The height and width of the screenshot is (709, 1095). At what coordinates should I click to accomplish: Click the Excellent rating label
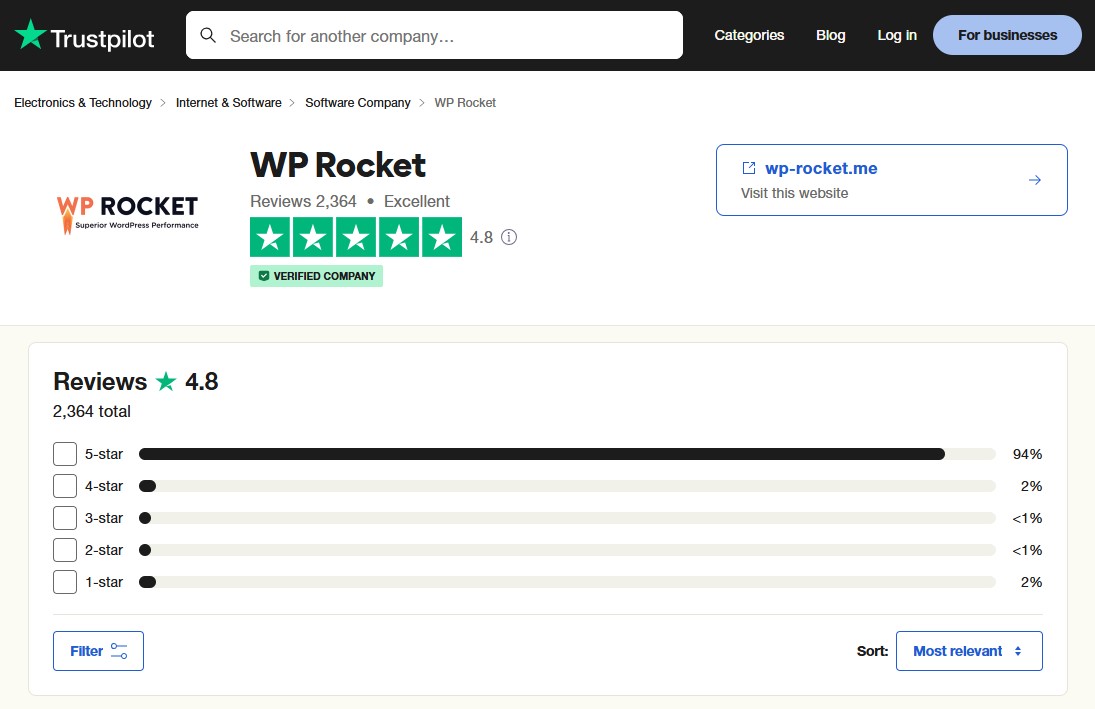point(417,201)
